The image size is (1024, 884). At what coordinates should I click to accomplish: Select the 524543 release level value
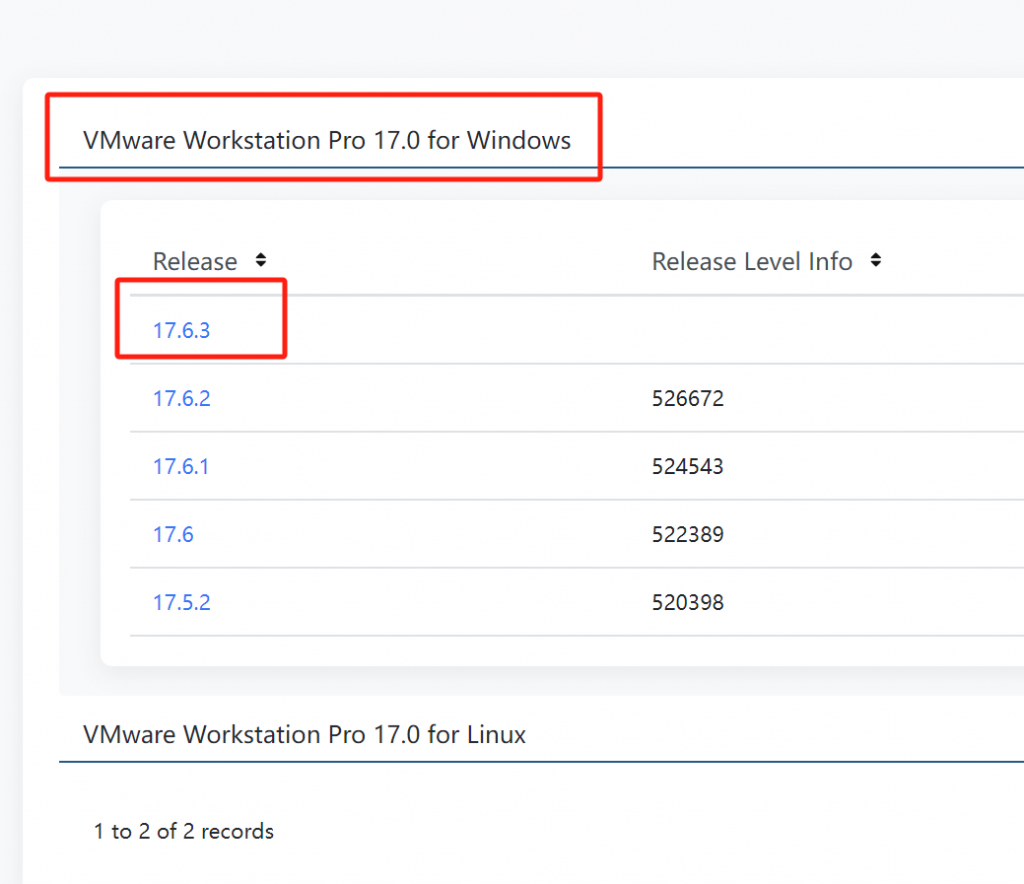click(x=688, y=466)
